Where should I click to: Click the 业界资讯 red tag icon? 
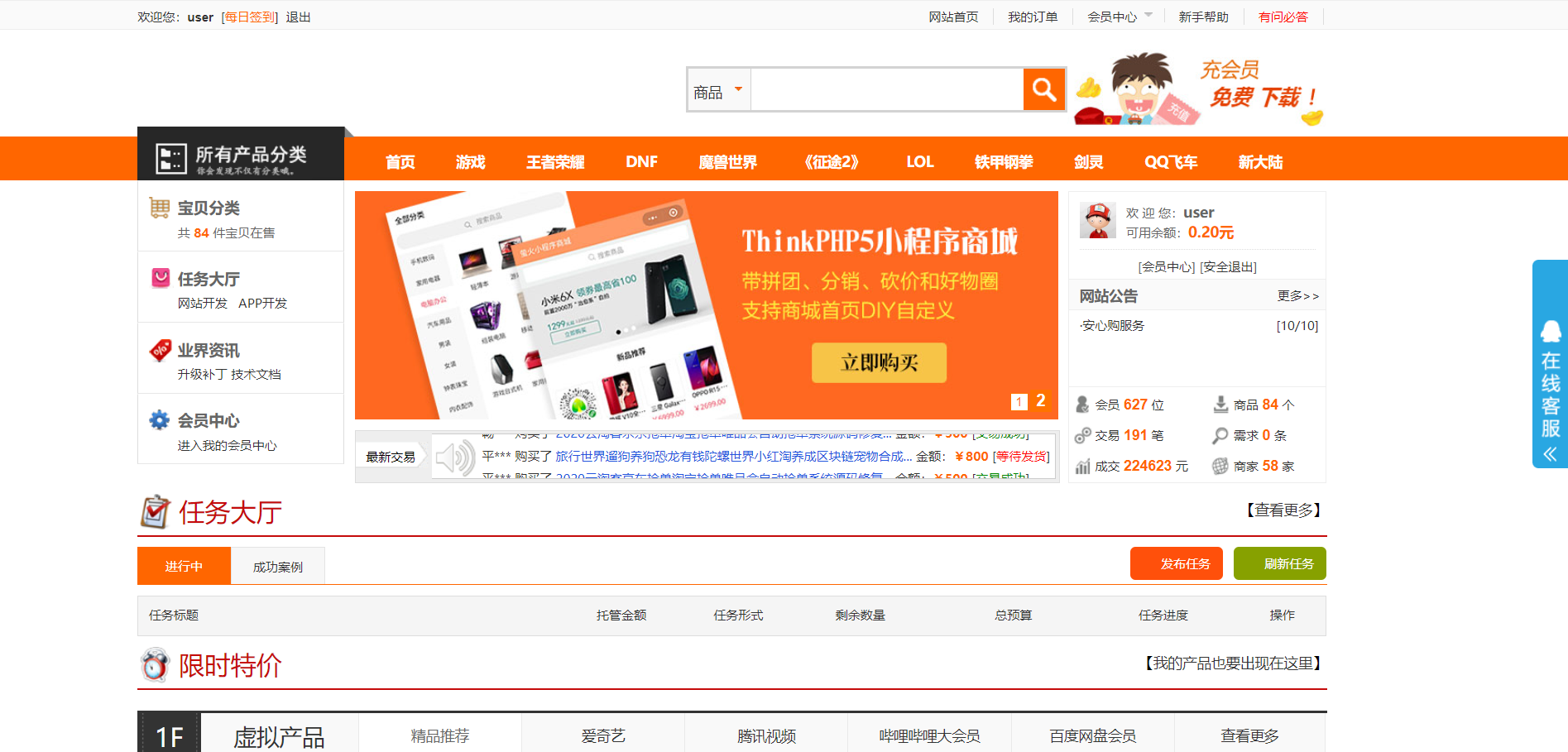pos(161,350)
